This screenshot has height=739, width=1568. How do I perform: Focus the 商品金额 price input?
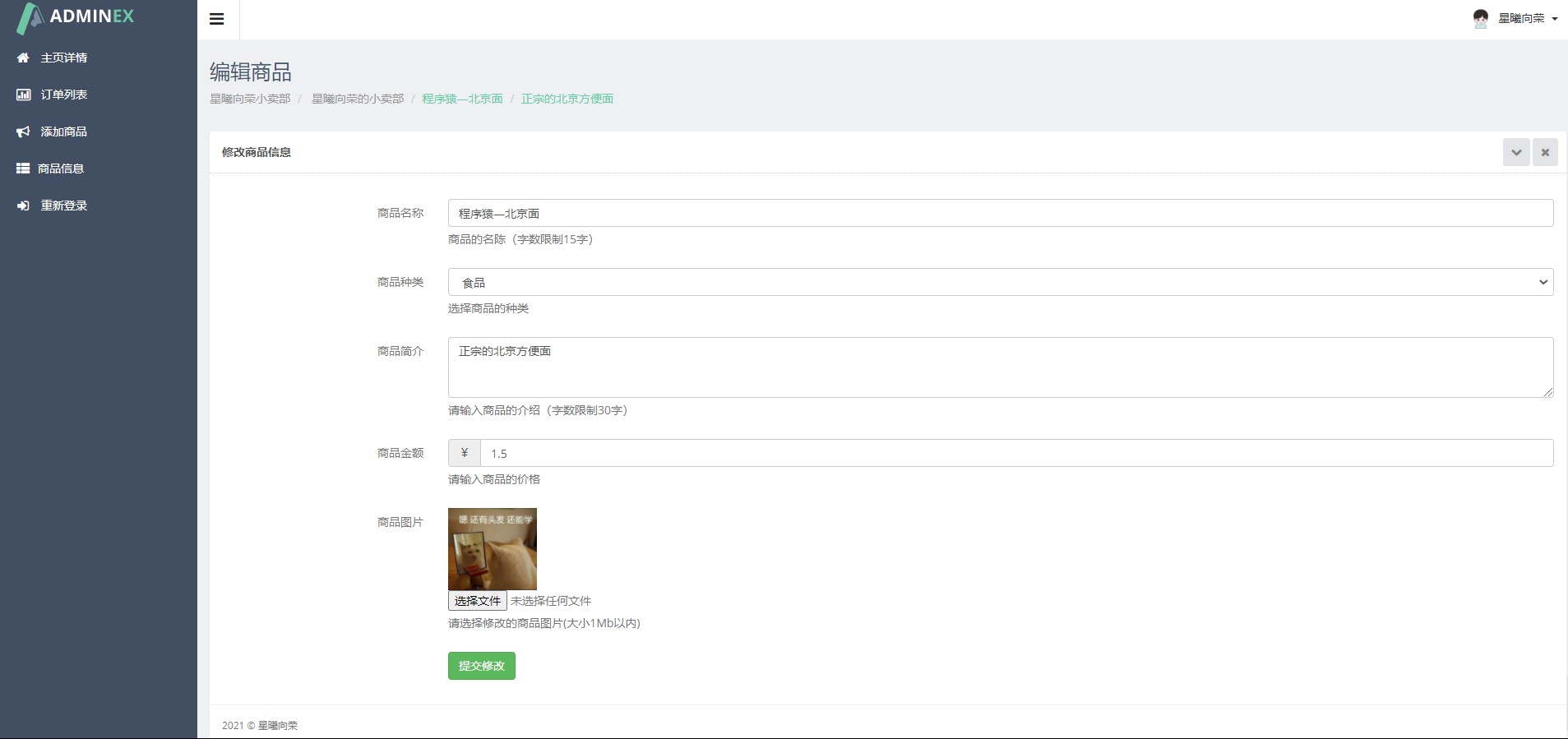pos(1017,453)
